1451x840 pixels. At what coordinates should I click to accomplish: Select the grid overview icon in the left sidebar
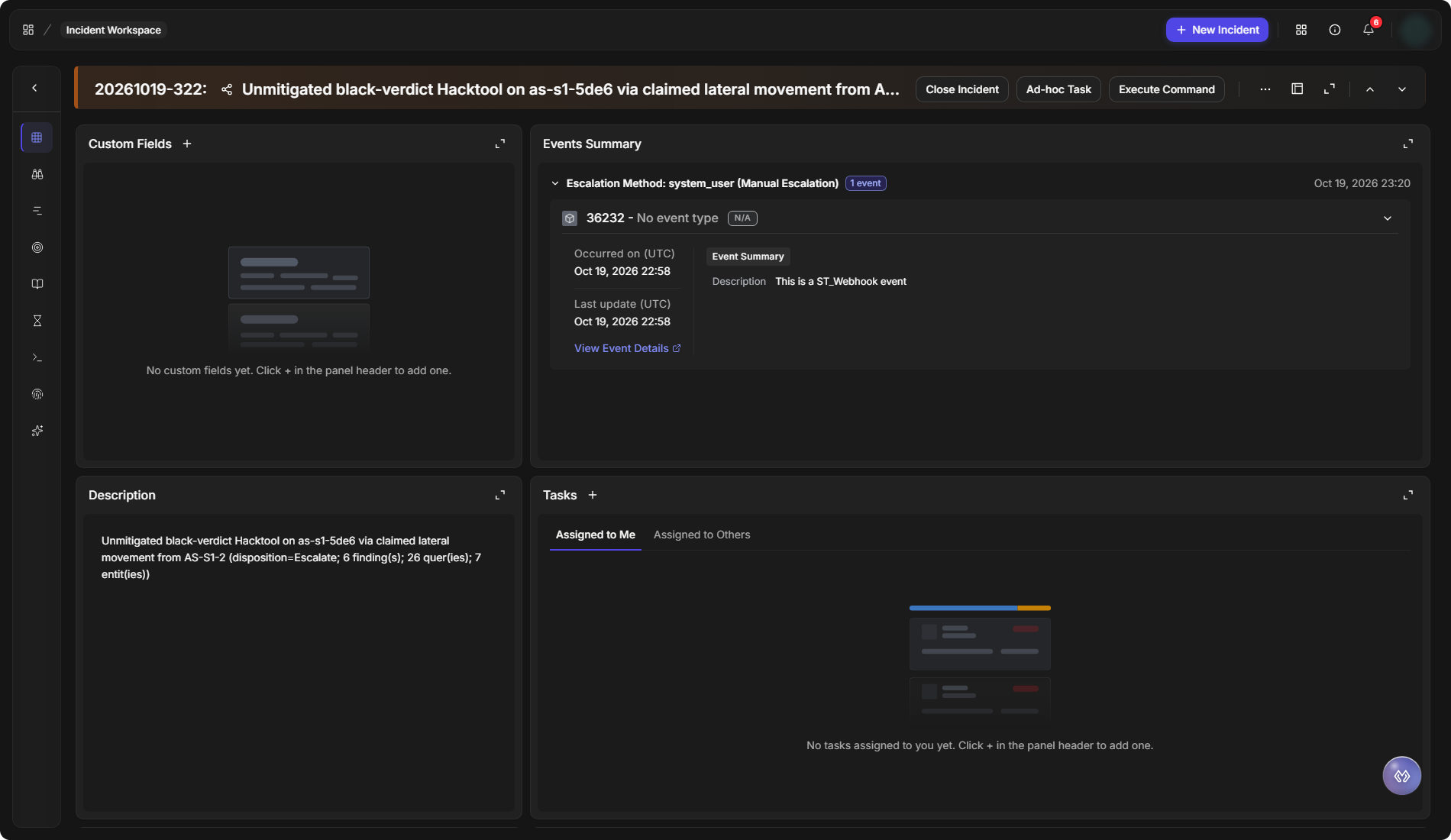37,137
